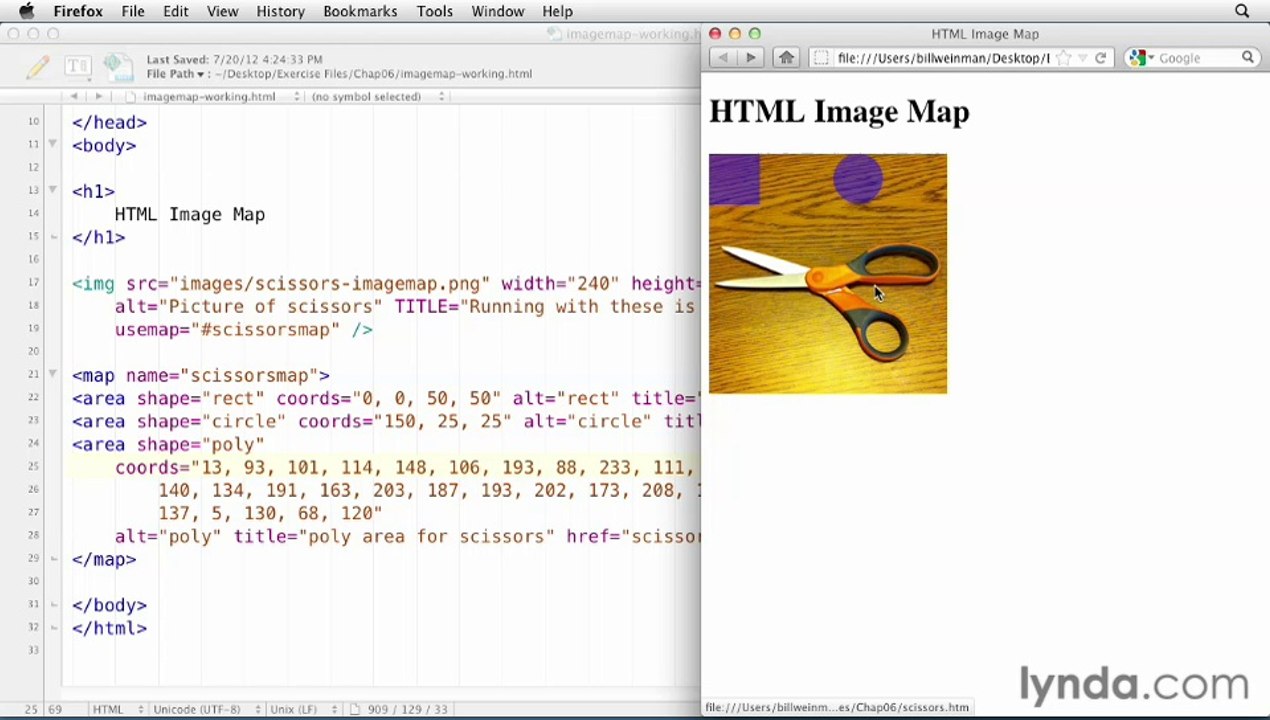Click the closing </map> tag in editor
This screenshot has height=720, width=1270.
pyautogui.click(x=104, y=560)
